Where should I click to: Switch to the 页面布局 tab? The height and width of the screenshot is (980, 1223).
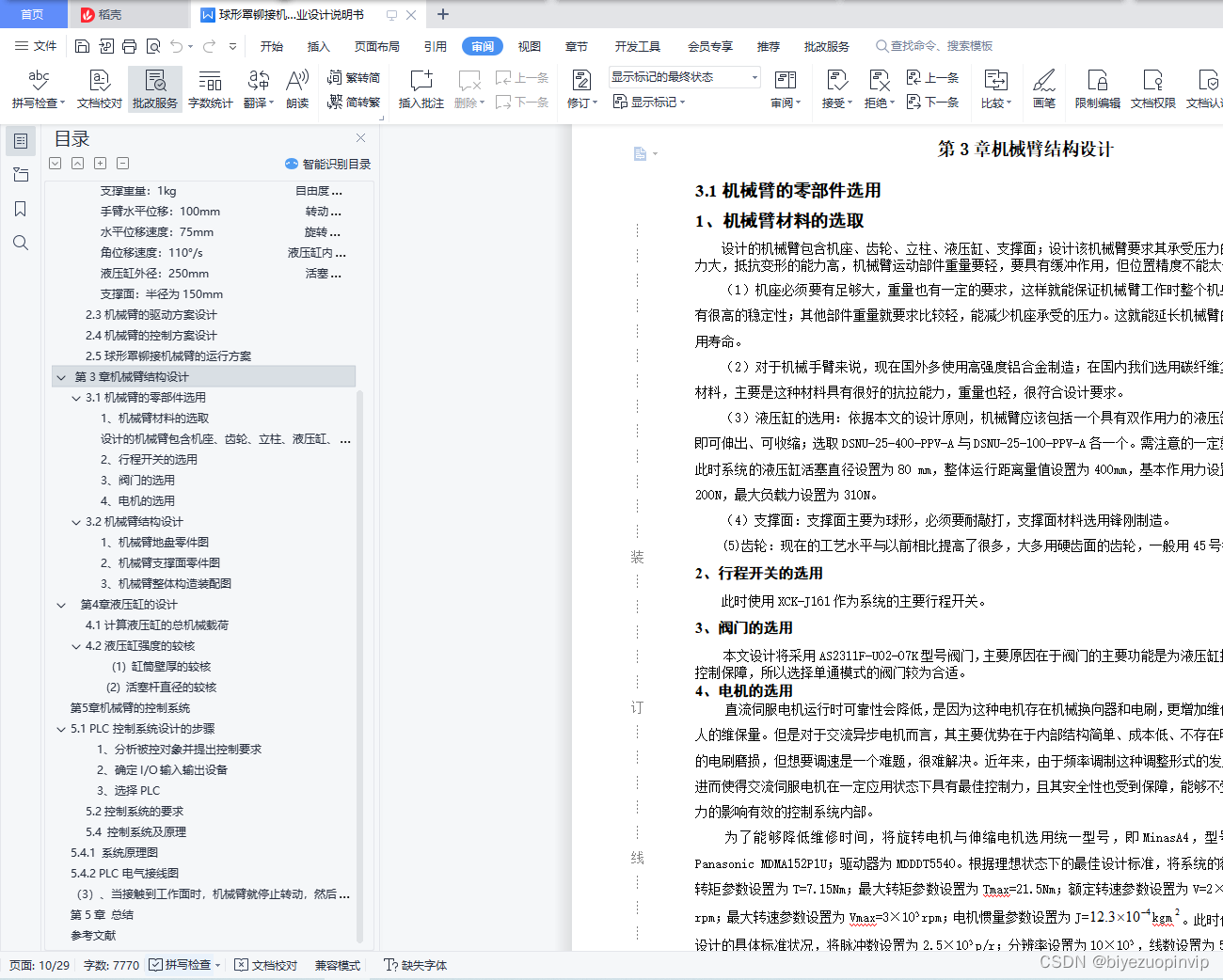click(377, 46)
